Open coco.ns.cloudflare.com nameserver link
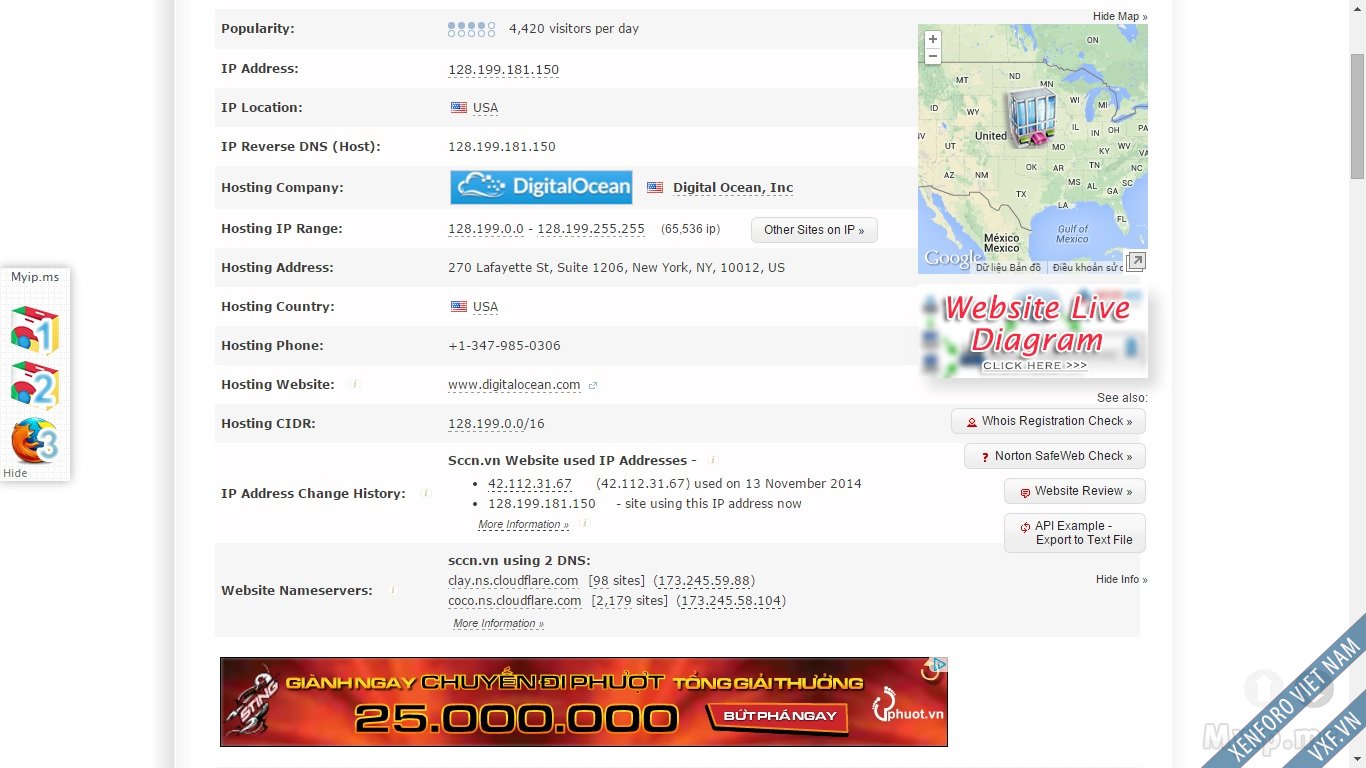The image size is (1366, 768). 514,601
